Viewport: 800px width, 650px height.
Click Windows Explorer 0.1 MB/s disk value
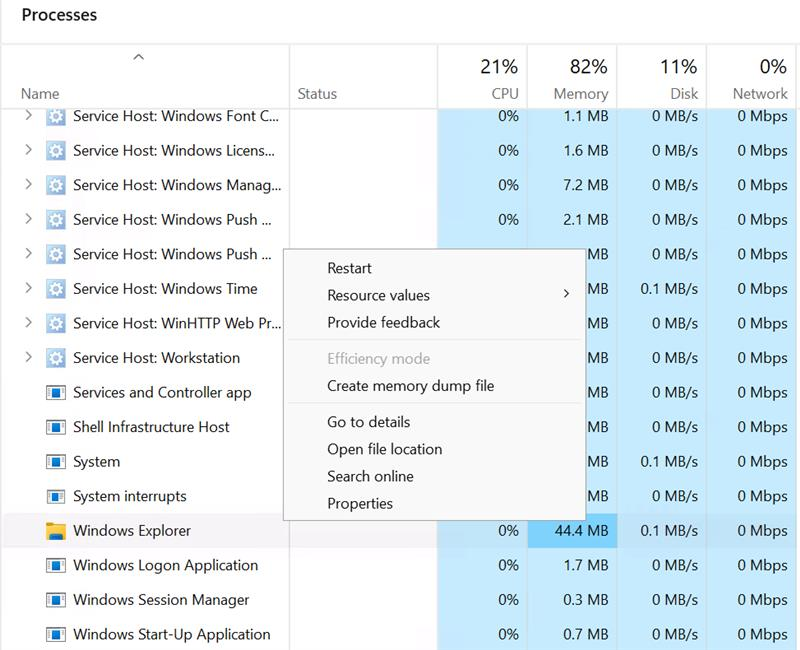669,531
